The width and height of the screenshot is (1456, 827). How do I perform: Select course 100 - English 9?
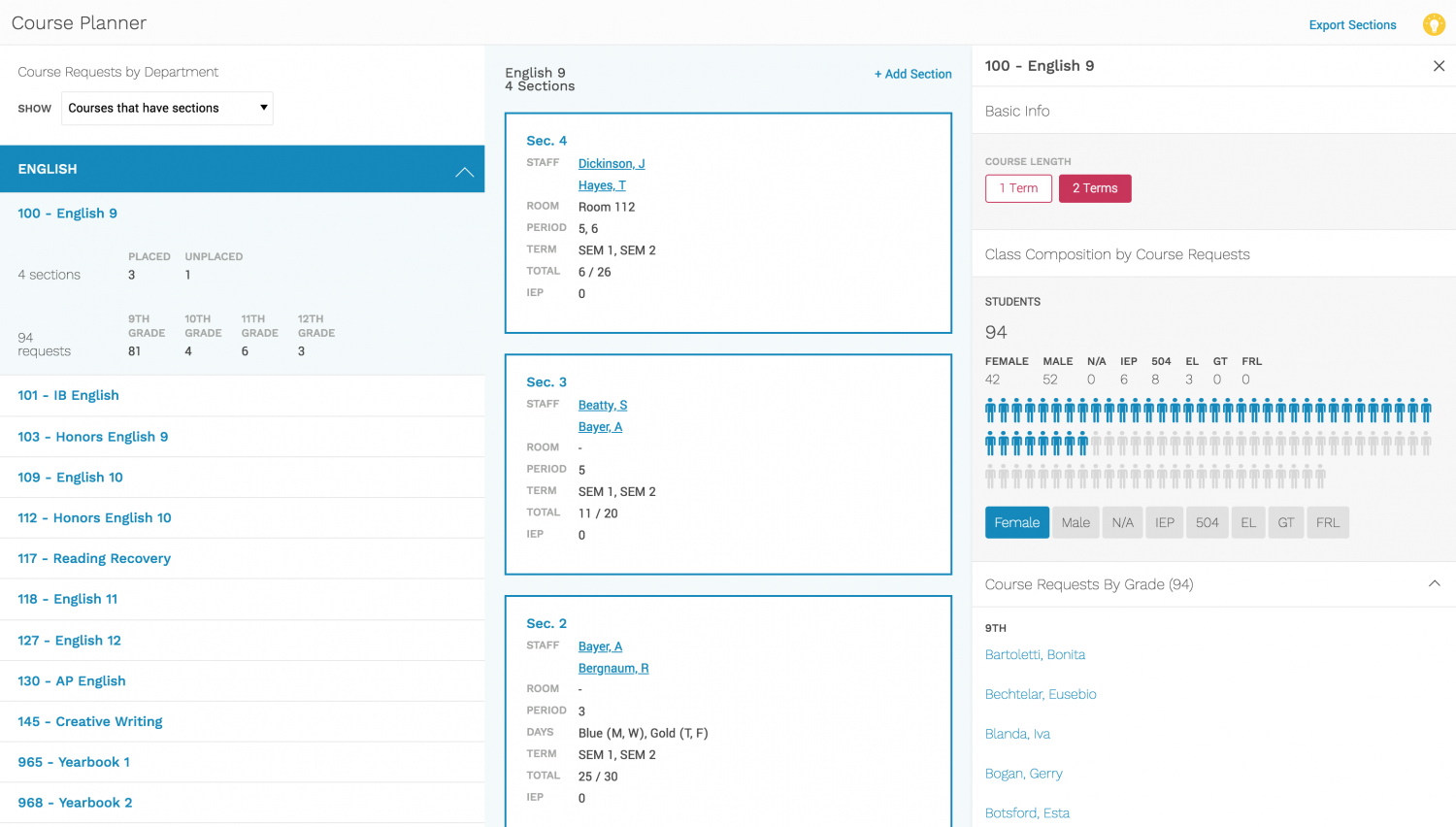[67, 214]
